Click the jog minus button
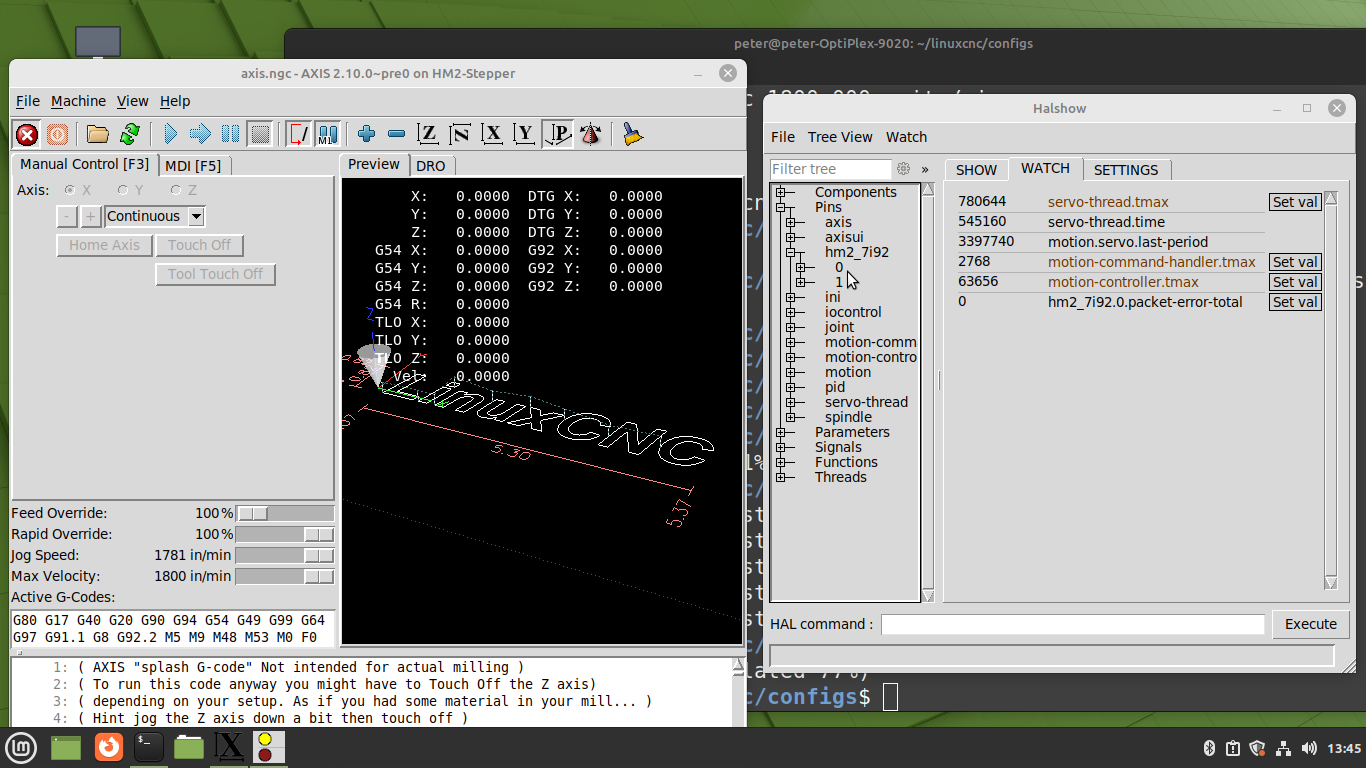This screenshot has height=768, width=1366. click(67, 216)
